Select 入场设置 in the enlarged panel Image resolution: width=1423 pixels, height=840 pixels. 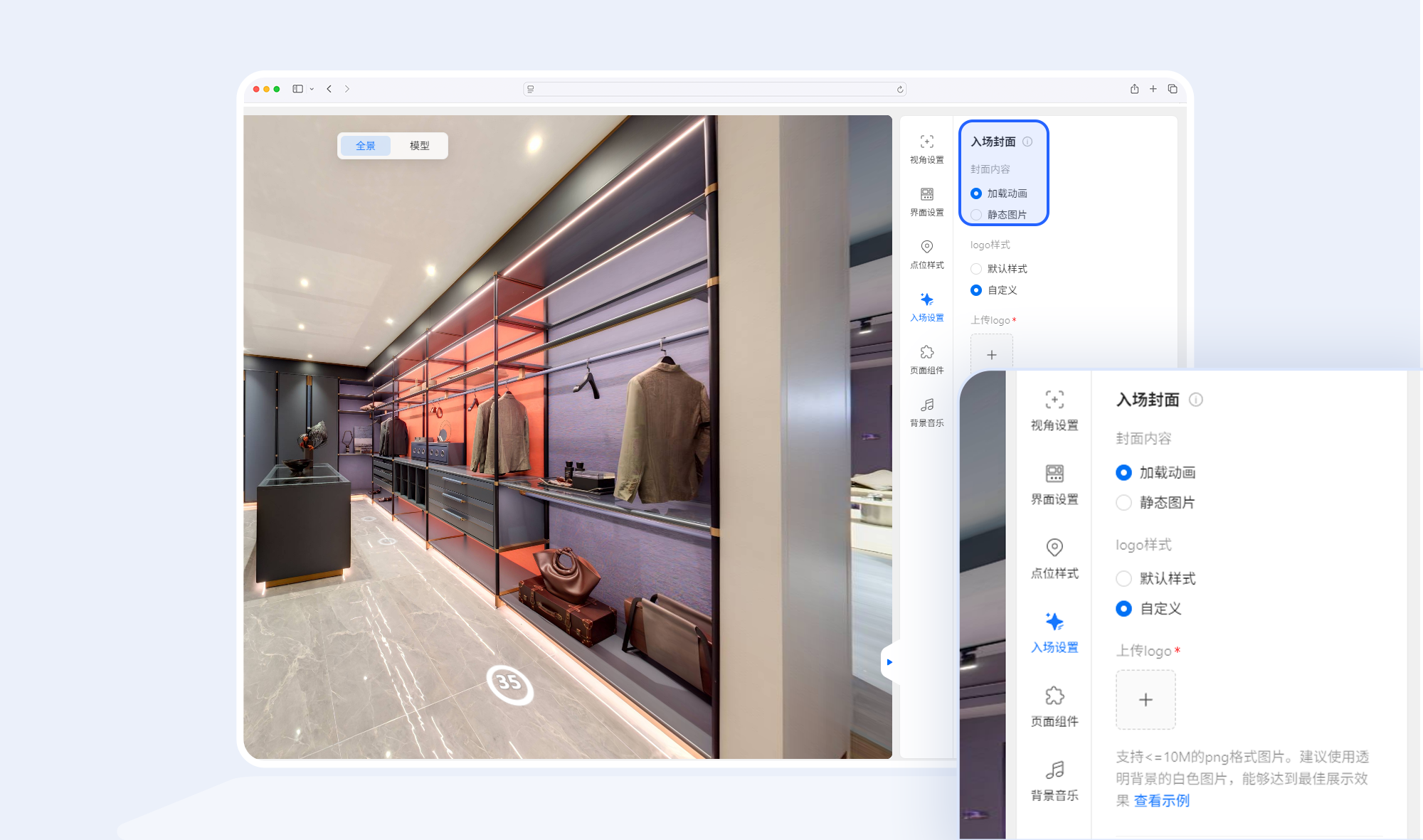[1054, 633]
